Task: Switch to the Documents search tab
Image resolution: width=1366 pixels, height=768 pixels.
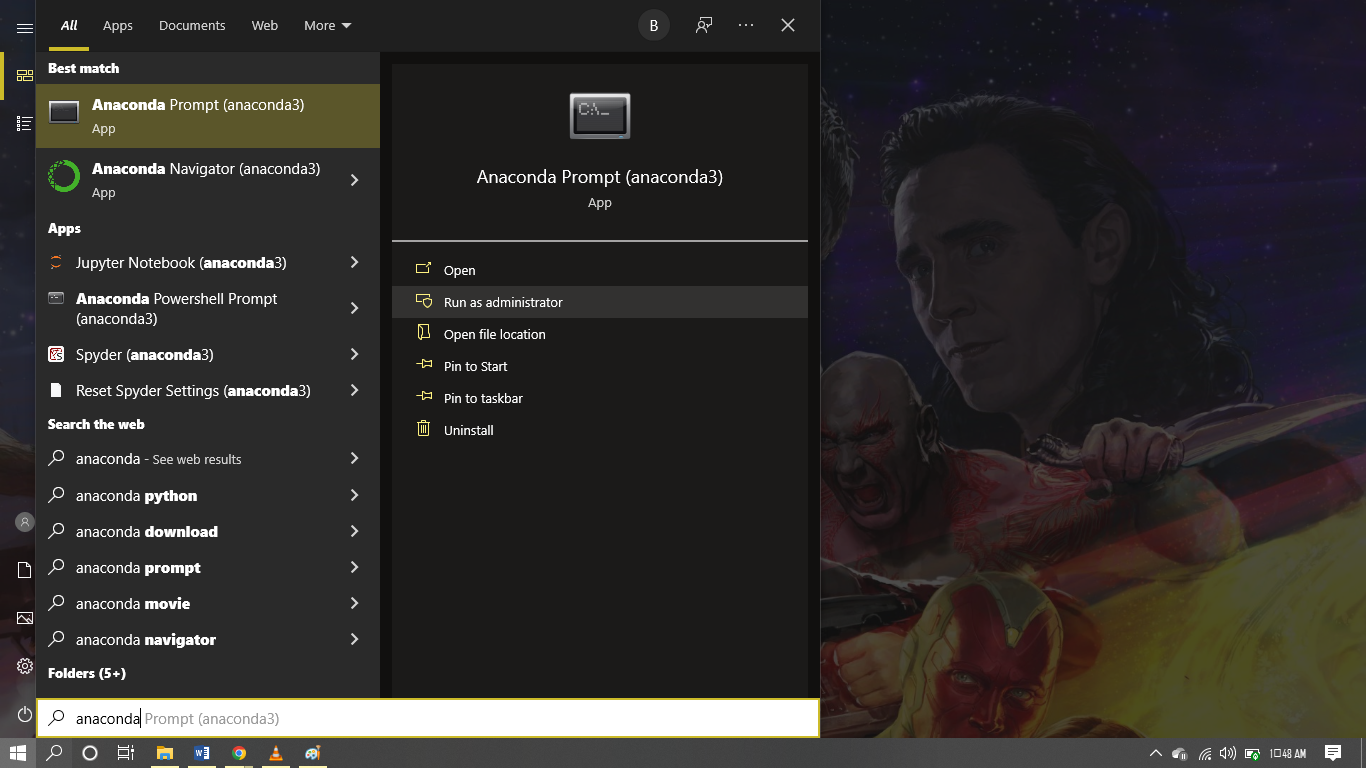Action: [192, 25]
